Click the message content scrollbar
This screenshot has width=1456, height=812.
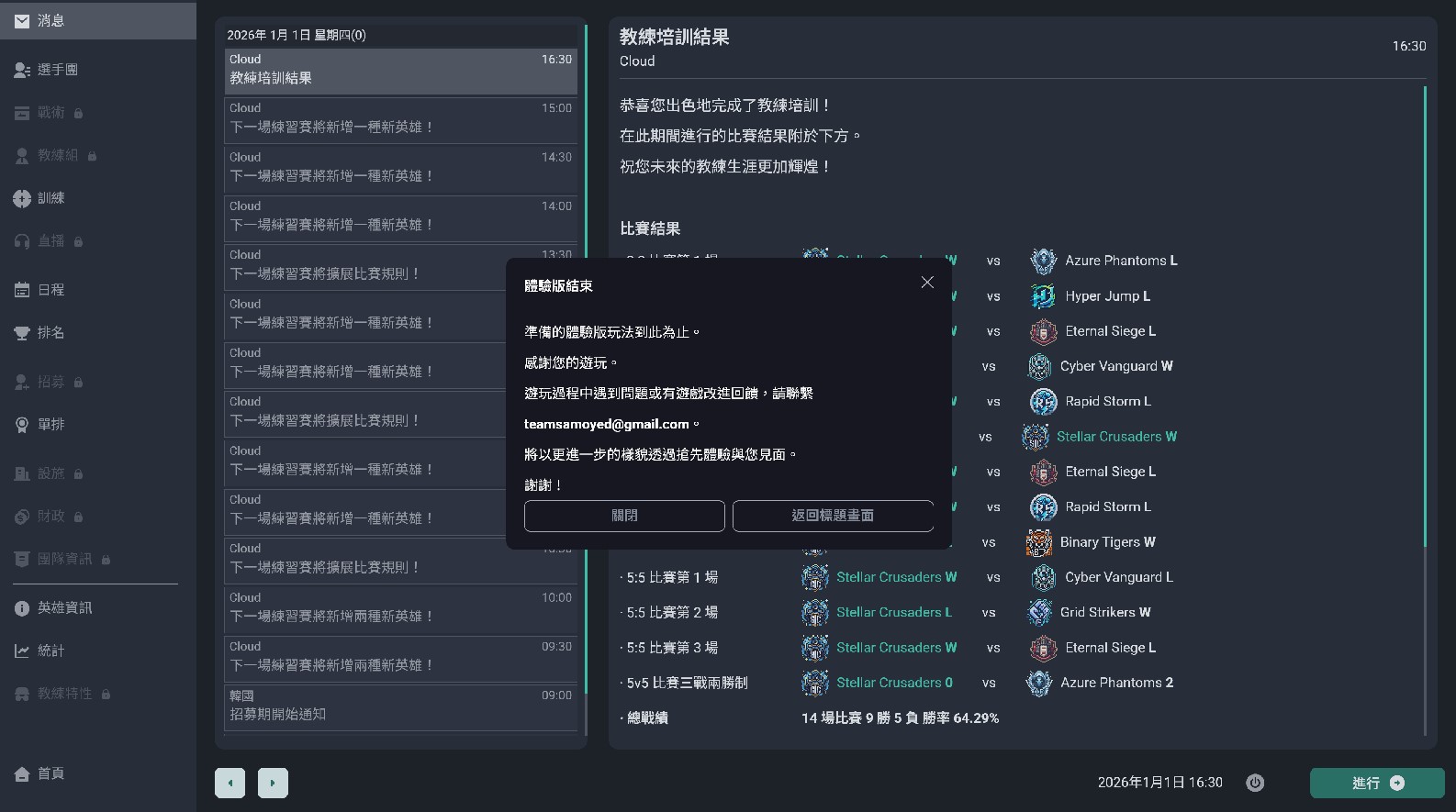point(1425,317)
